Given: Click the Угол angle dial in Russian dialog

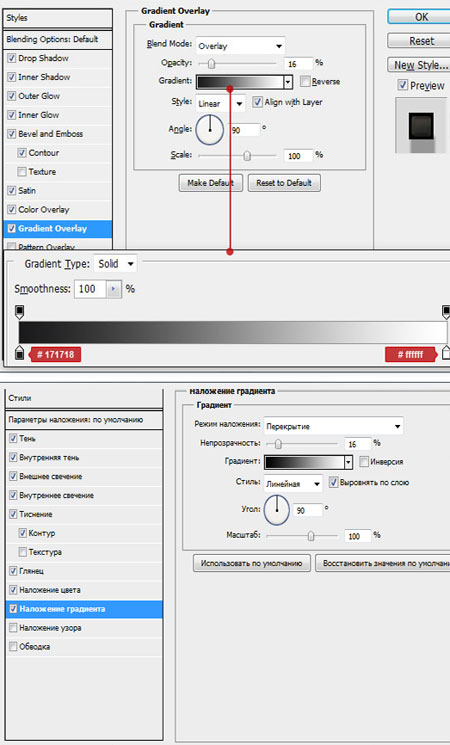Looking at the screenshot, I should pyautogui.click(x=277, y=510).
